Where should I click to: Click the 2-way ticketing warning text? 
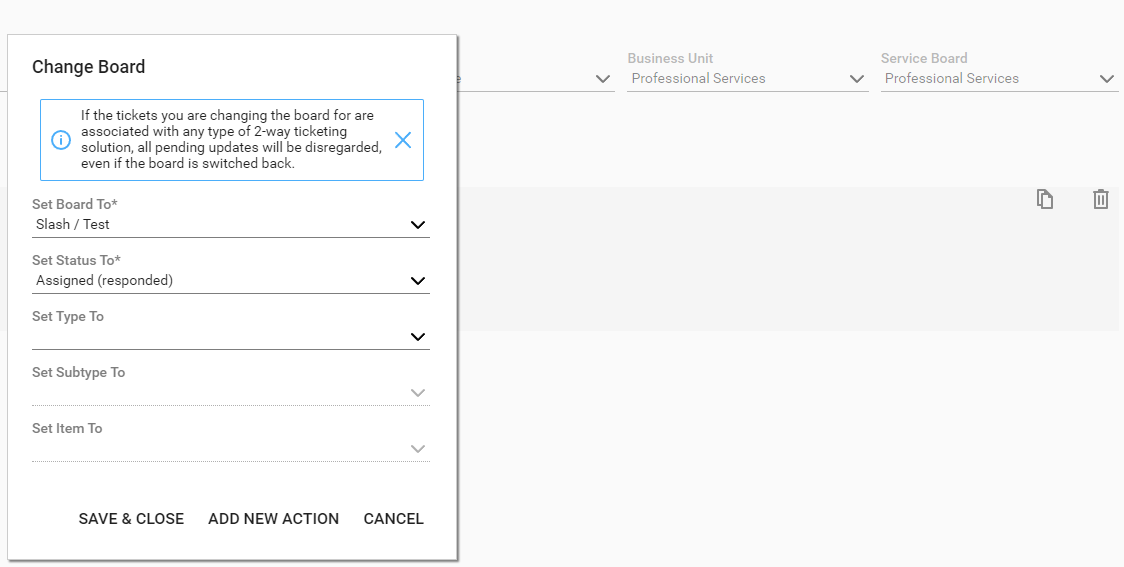232,139
